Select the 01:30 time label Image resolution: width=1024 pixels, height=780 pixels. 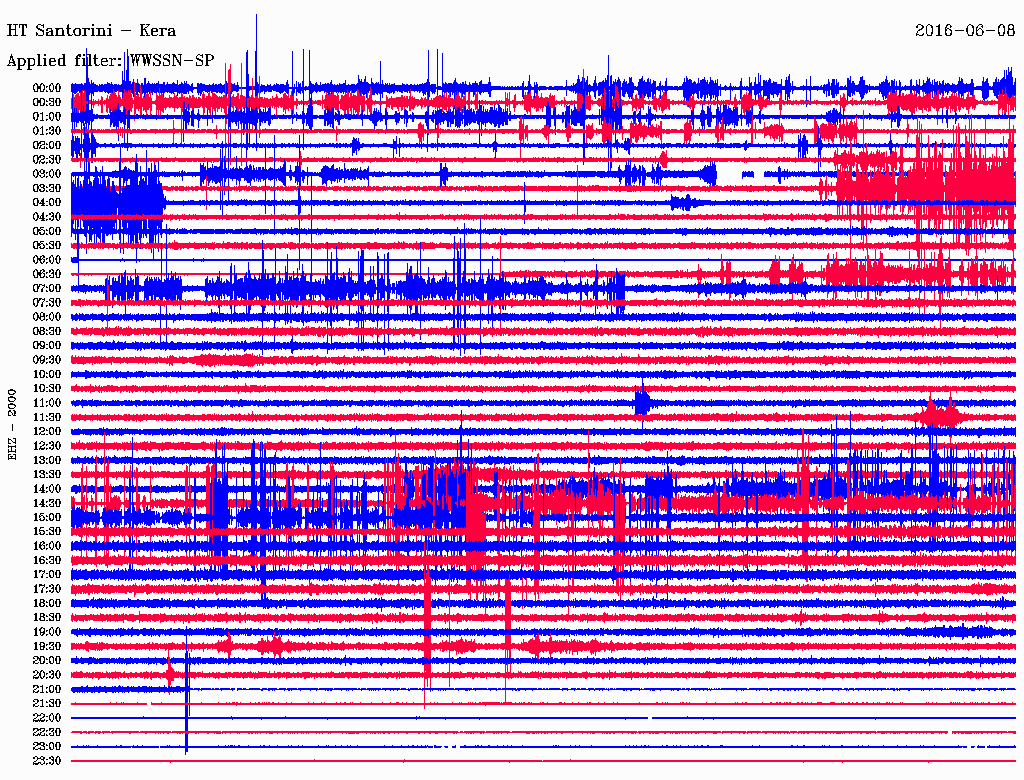pyautogui.click(x=47, y=131)
